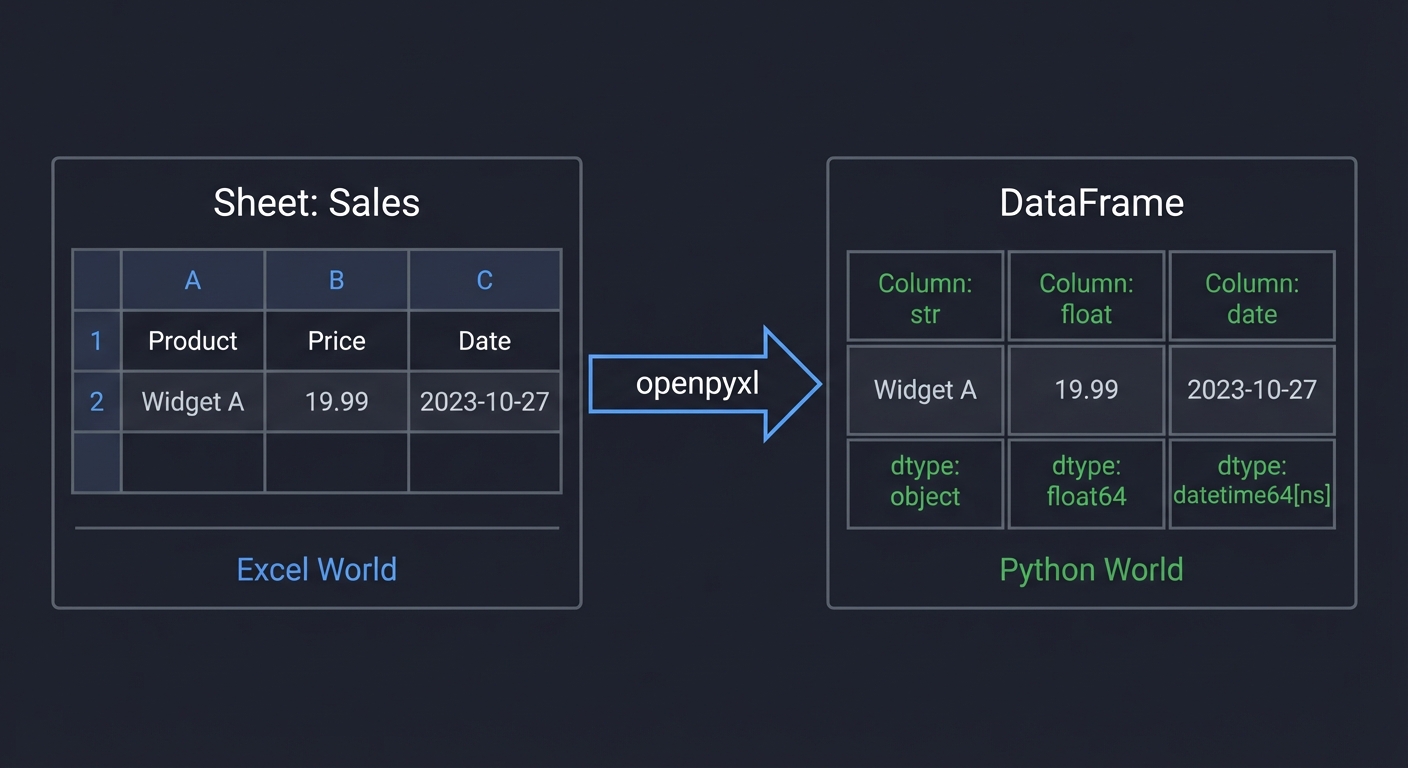Expand the dtype: datetime64[ns] cell

(1251, 483)
